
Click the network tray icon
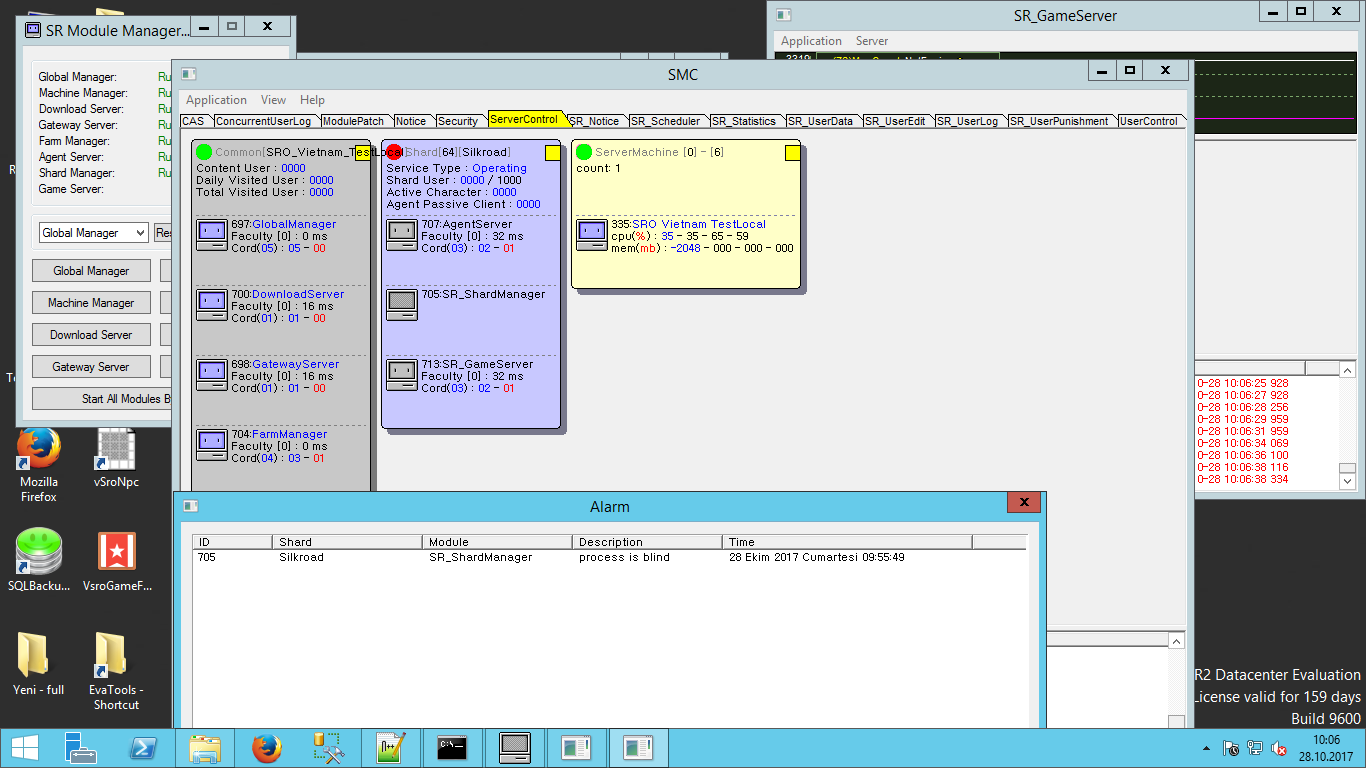pyautogui.click(x=1255, y=748)
